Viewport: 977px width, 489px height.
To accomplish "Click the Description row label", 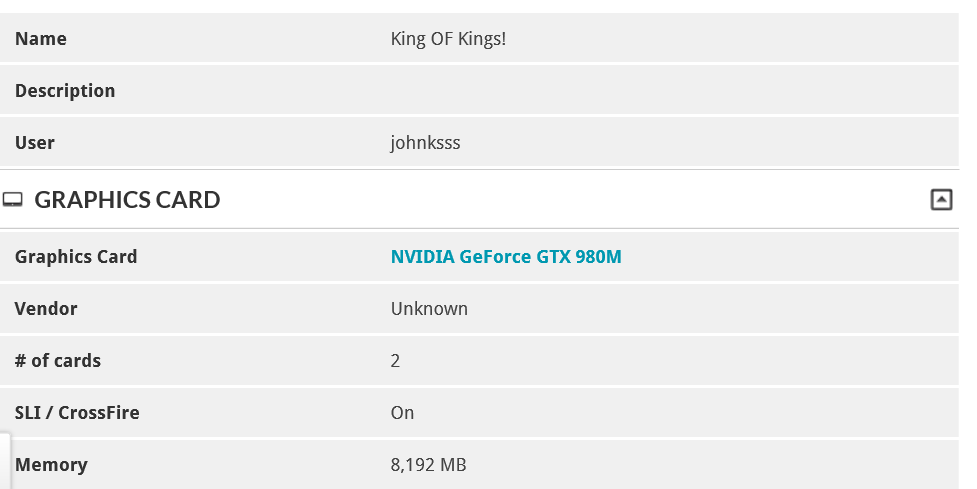I will [65, 91].
